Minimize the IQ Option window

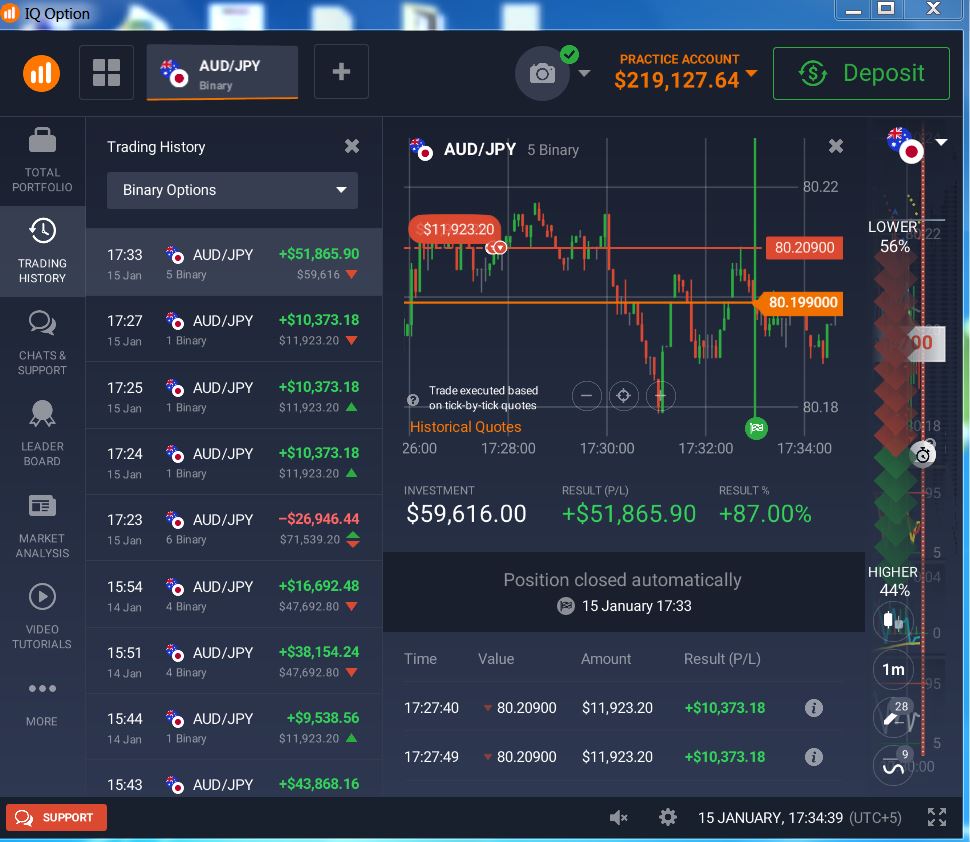click(x=853, y=9)
